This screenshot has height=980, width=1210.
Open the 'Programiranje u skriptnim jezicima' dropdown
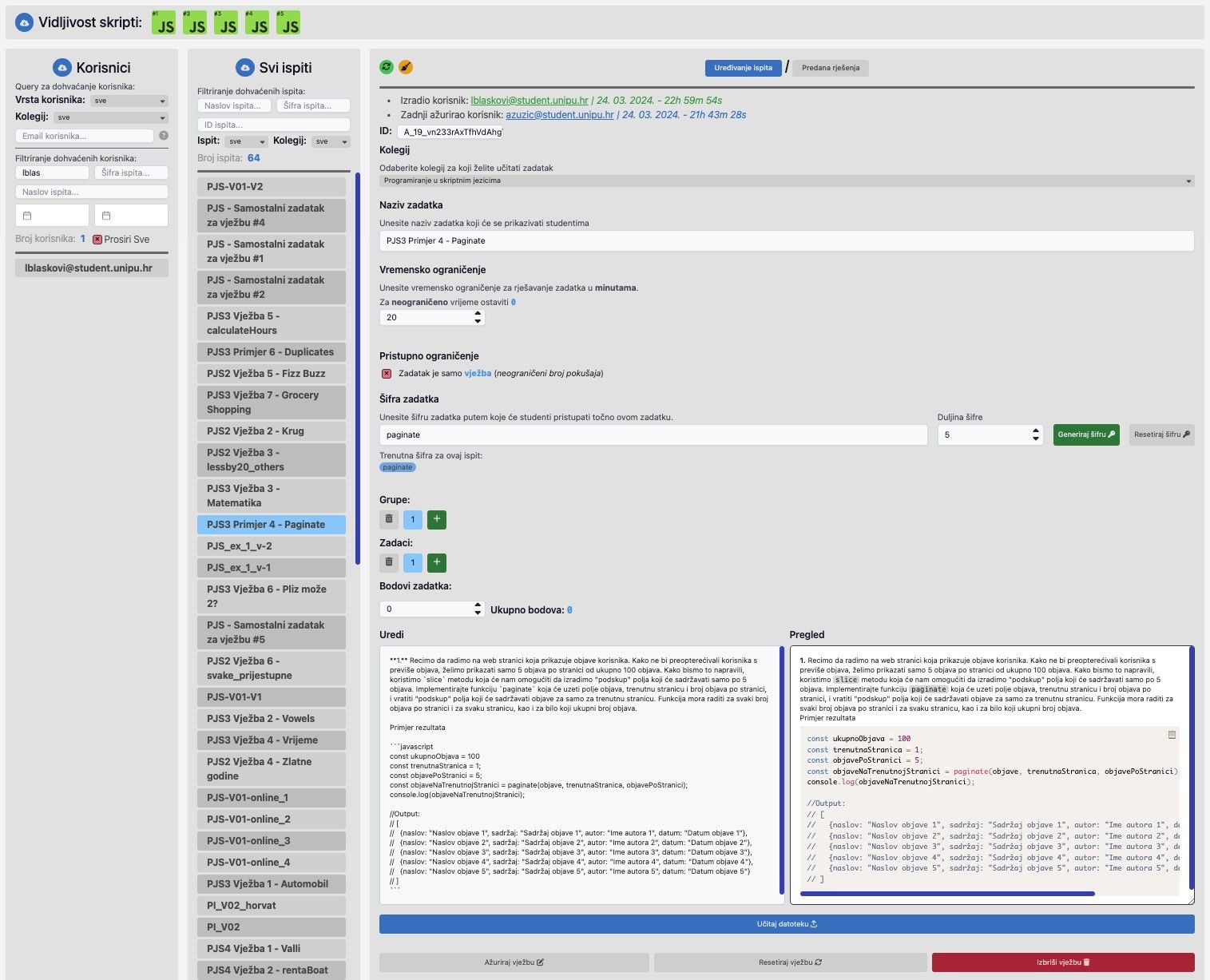(x=787, y=181)
